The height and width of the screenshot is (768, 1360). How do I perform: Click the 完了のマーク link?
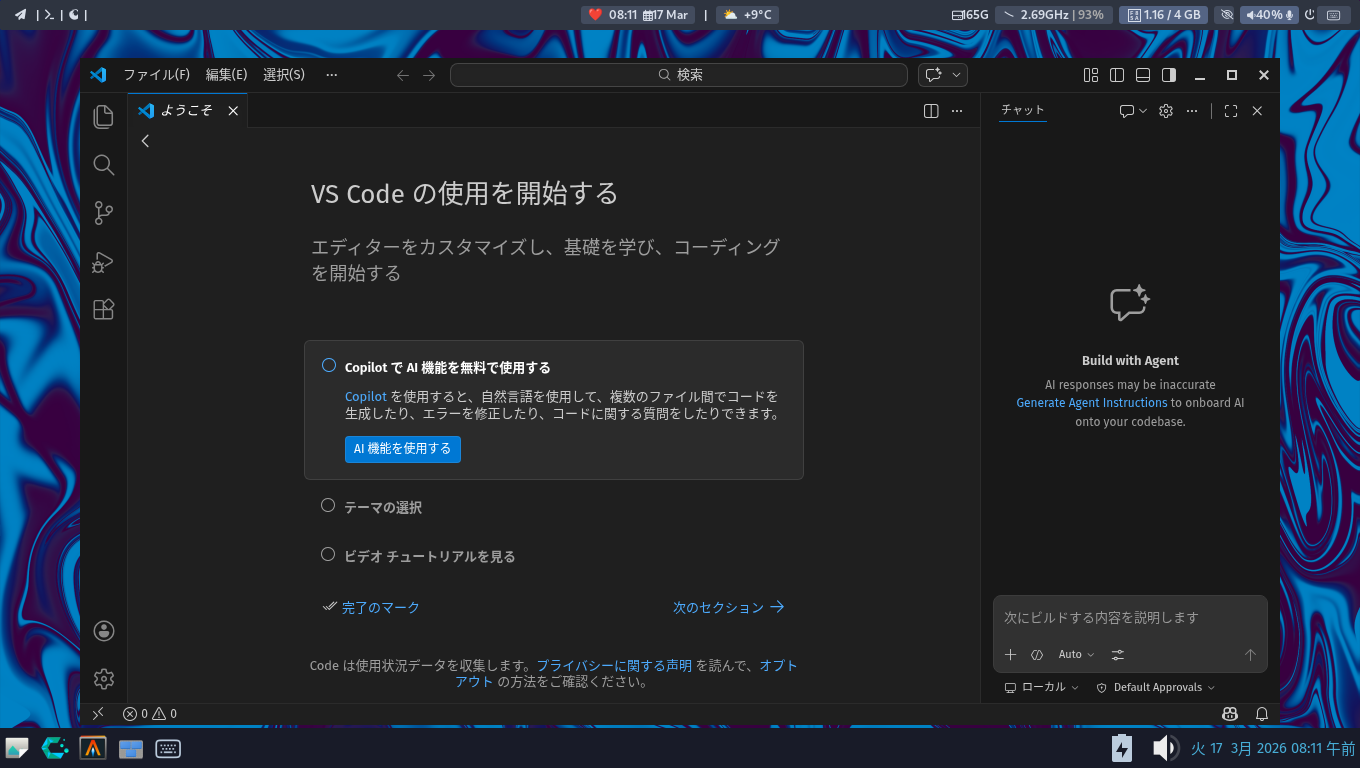point(371,607)
